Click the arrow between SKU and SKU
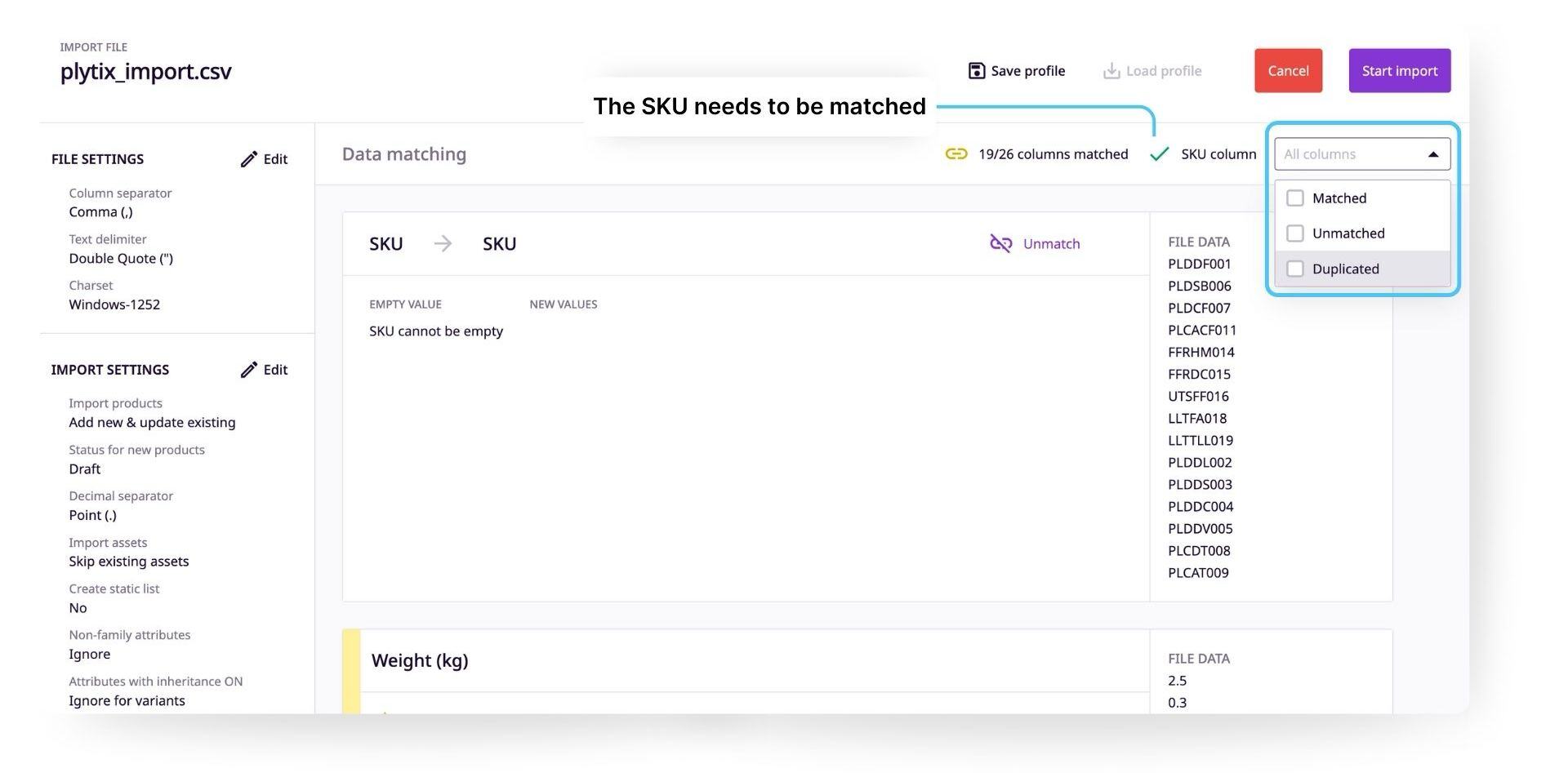 (x=443, y=243)
